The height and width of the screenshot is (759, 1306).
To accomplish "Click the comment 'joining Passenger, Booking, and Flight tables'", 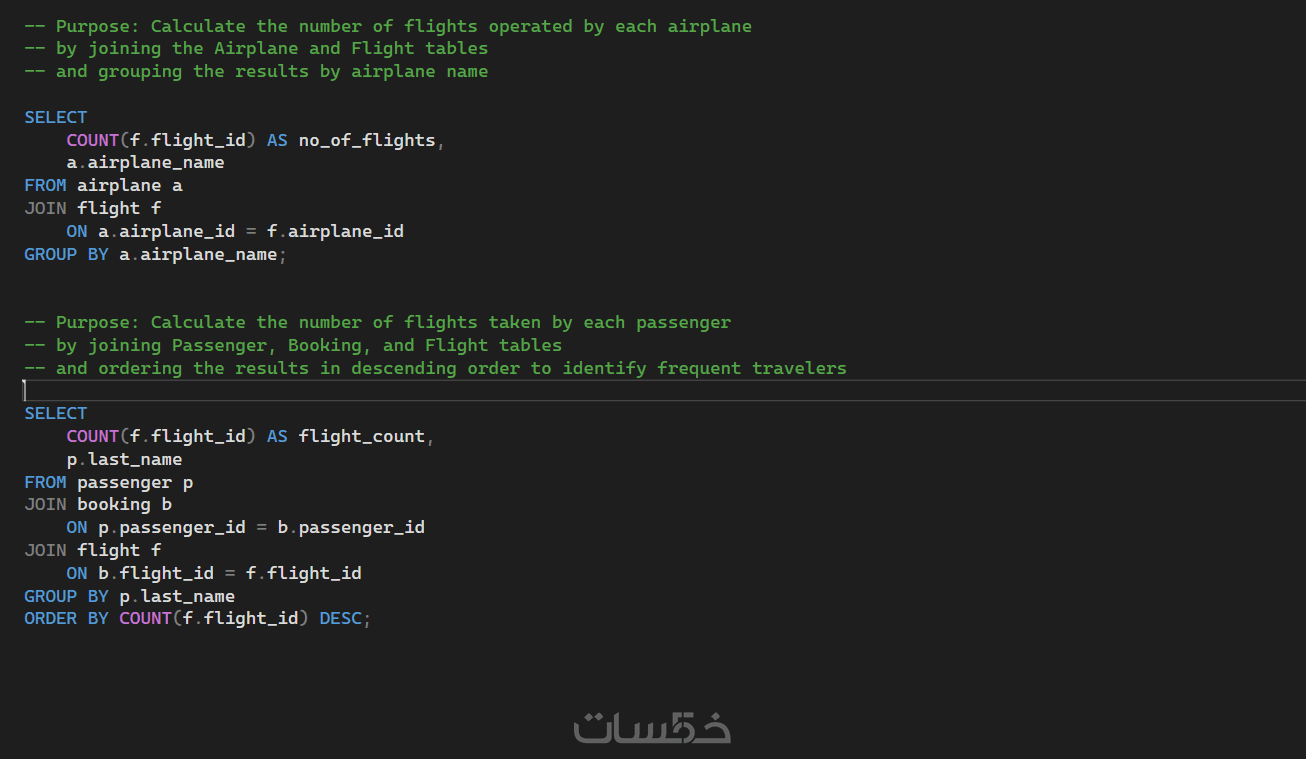I will coord(293,345).
